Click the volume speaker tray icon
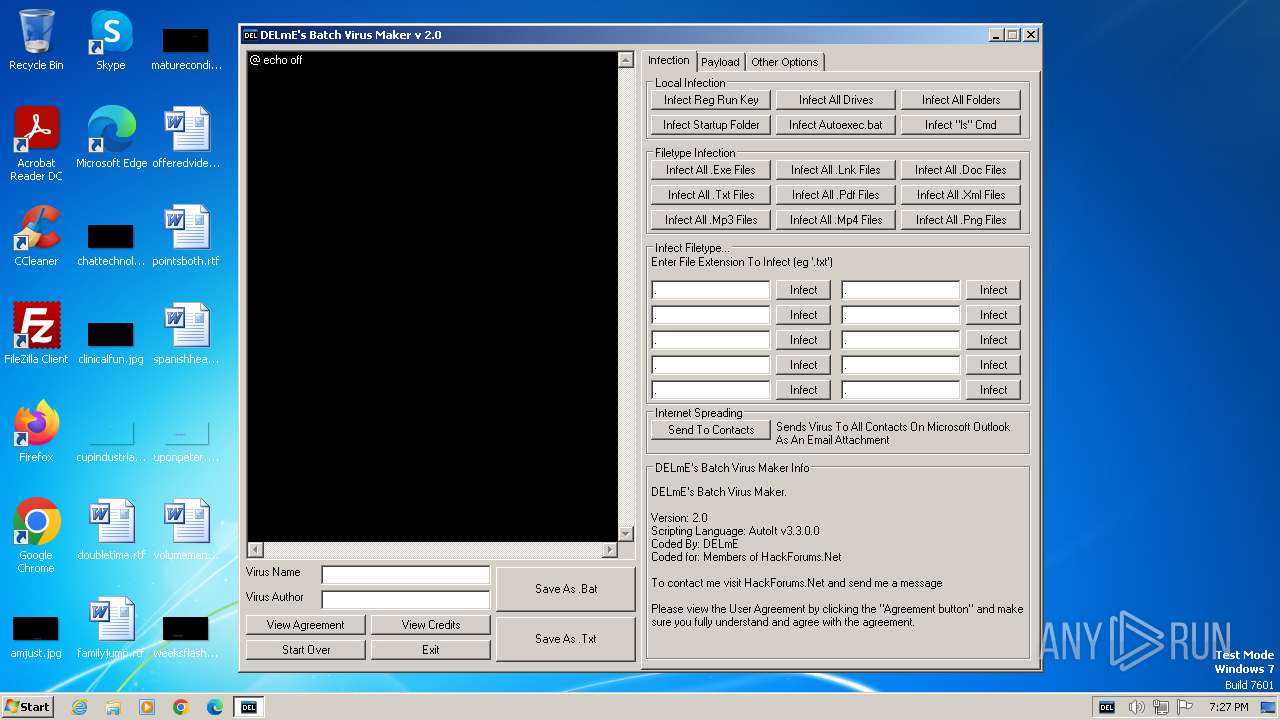Image resolution: width=1280 pixels, height=720 pixels. [1136, 707]
